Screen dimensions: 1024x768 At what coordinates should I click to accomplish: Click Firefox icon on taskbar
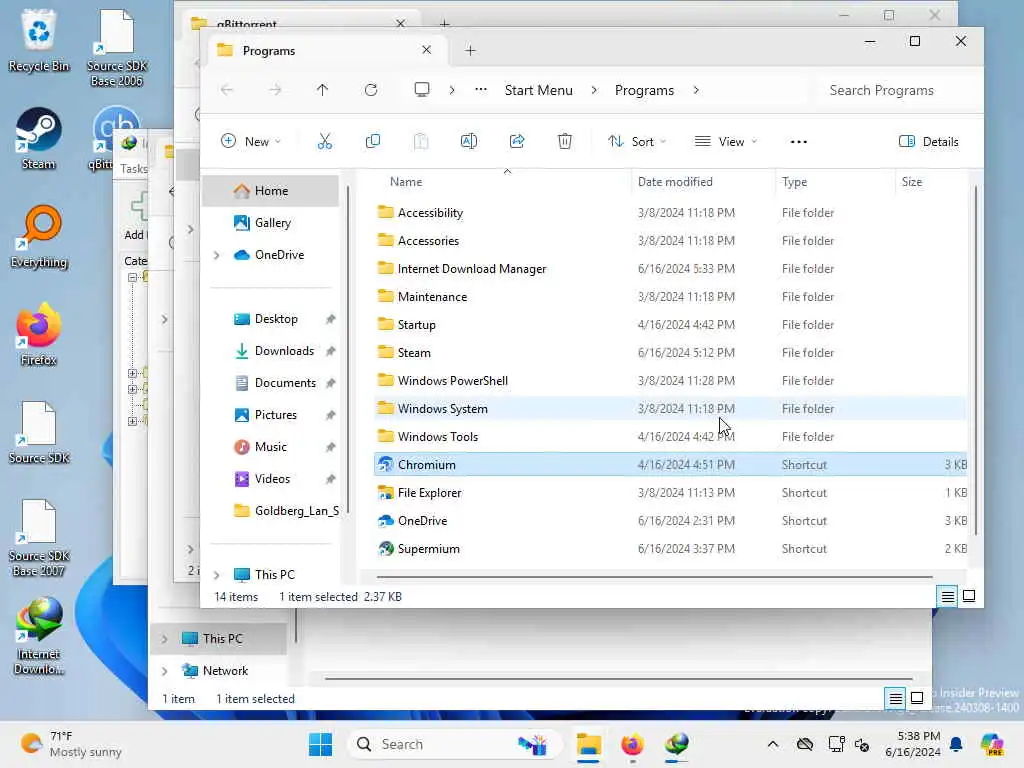632,744
